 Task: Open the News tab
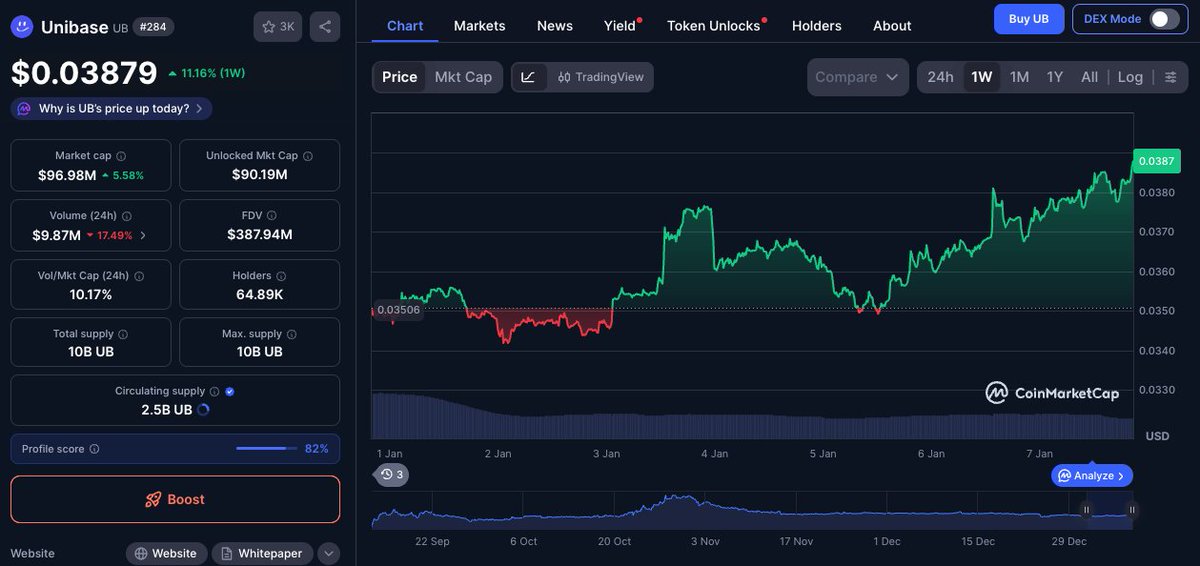coord(555,26)
